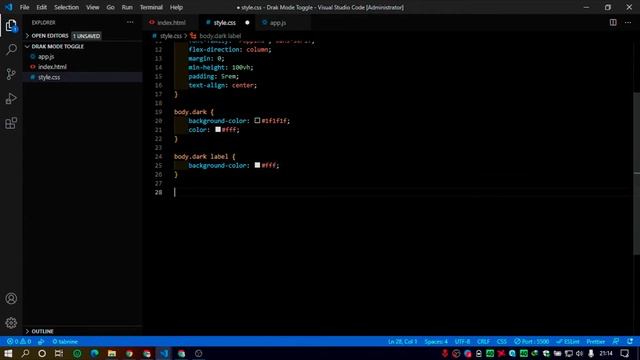640x360 pixels.
Task: Open the Go menu
Action: 110,7
